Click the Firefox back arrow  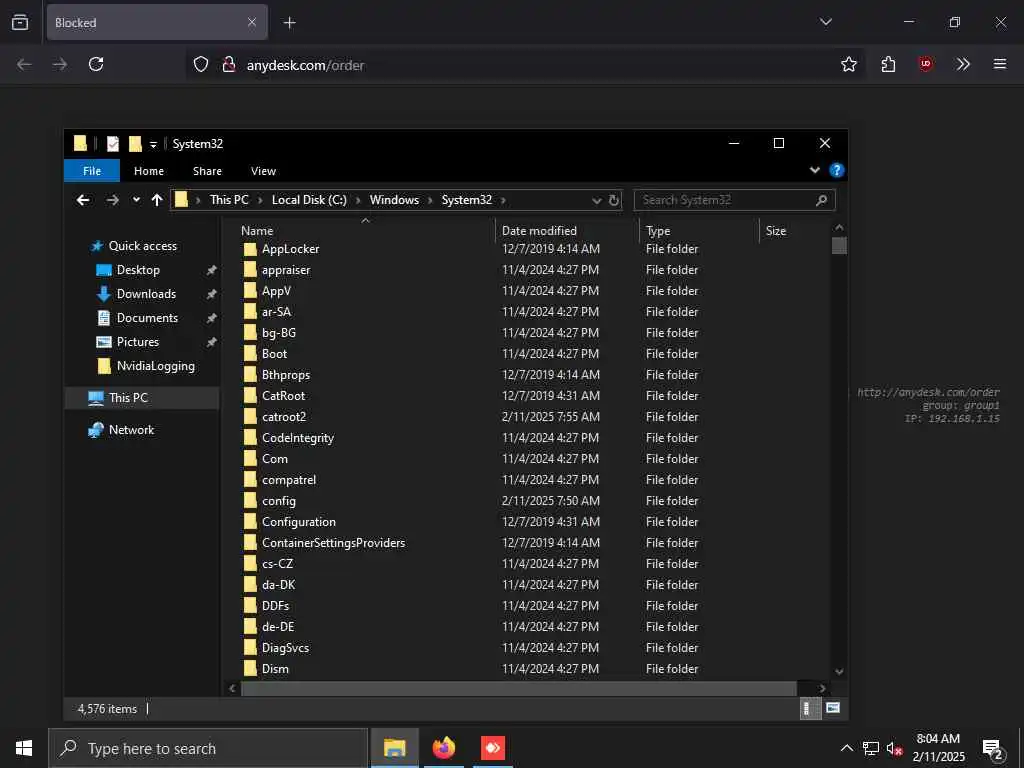coord(24,64)
